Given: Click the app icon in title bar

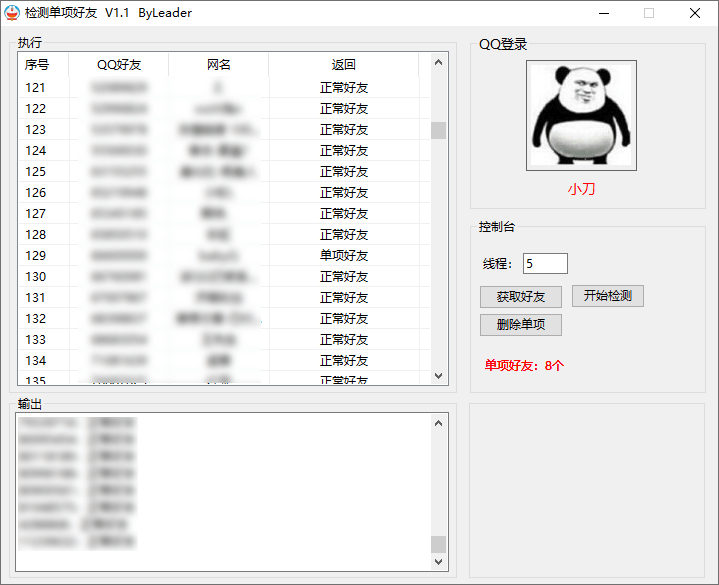Looking at the screenshot, I should [x=12, y=13].
